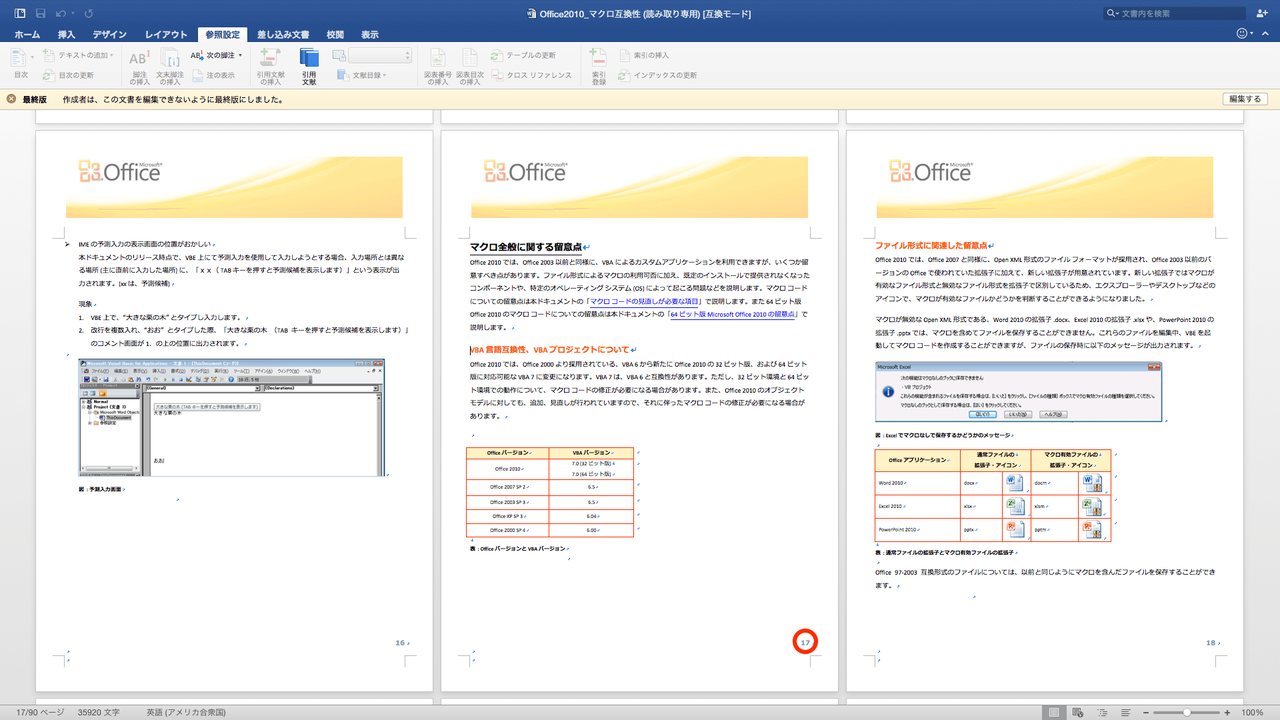
Task: Click the ファイル形式に関連した留意点 heading
Action: 932,245
